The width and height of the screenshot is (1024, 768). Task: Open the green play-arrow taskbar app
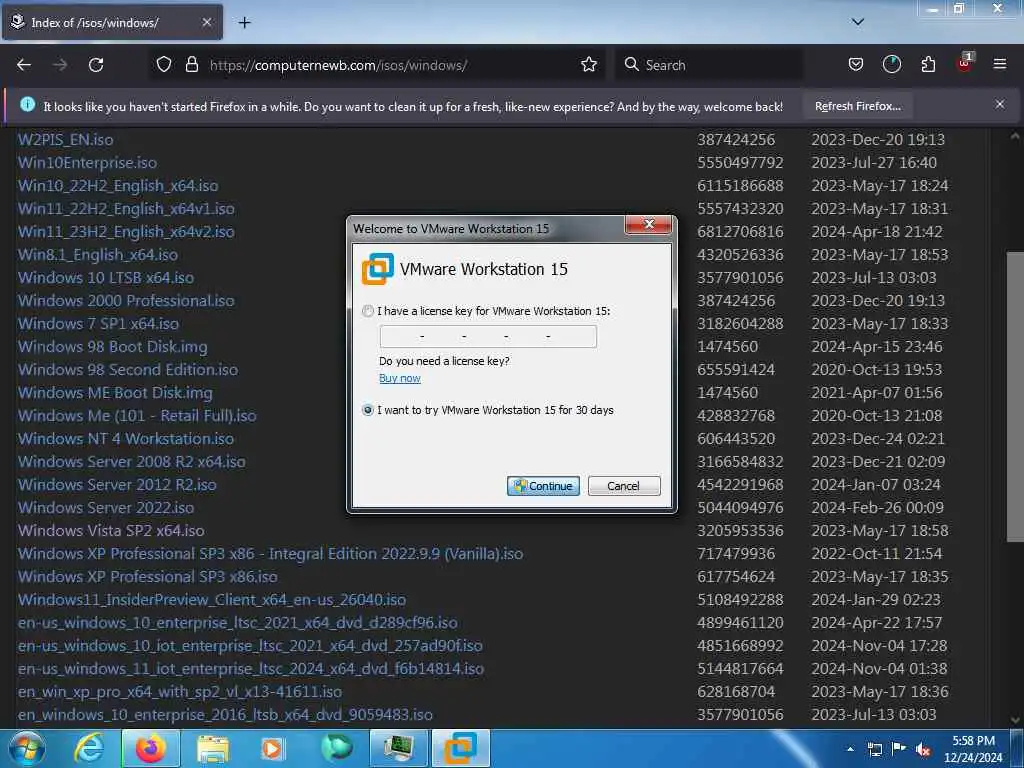coord(336,748)
